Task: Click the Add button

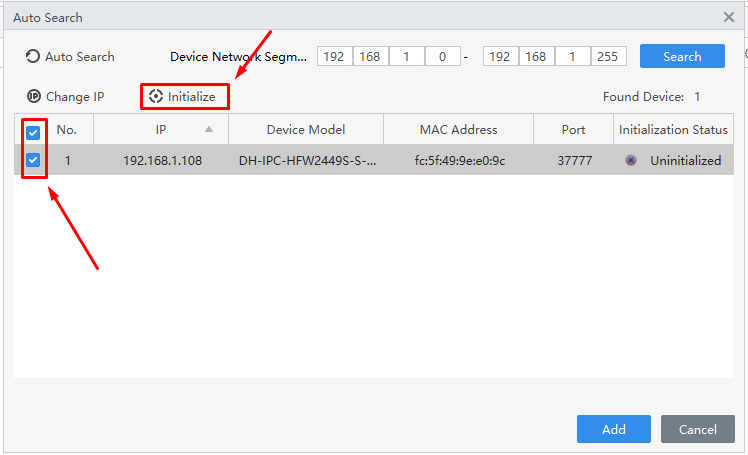Action: (x=613, y=429)
